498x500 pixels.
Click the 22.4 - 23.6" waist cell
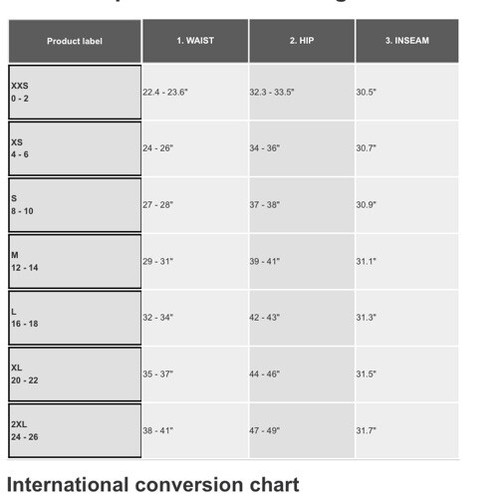point(195,92)
